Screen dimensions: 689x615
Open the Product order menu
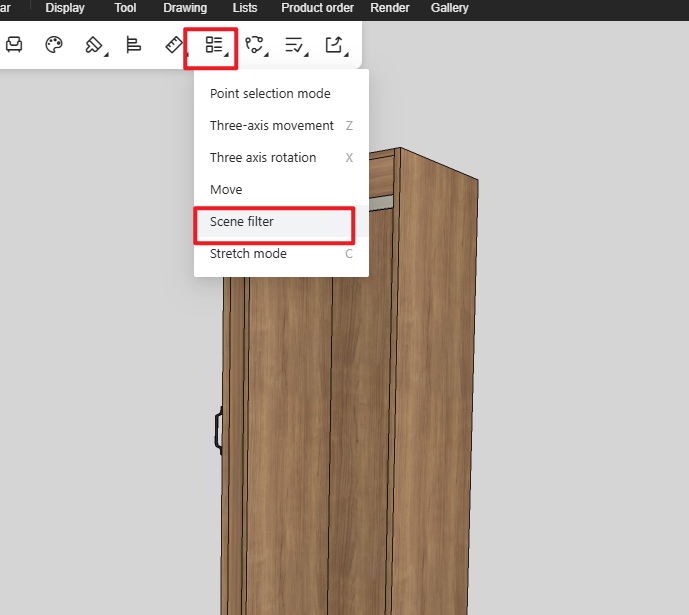click(x=317, y=8)
